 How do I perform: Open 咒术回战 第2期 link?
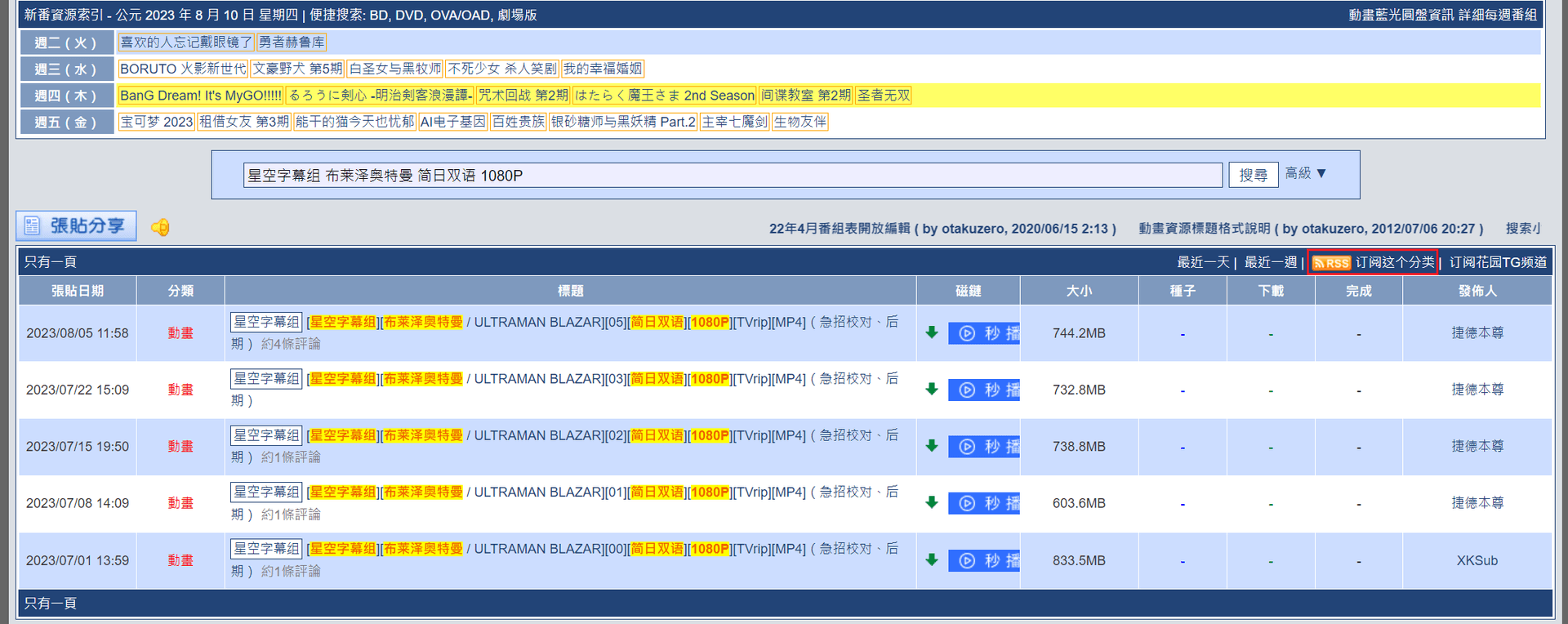523,96
